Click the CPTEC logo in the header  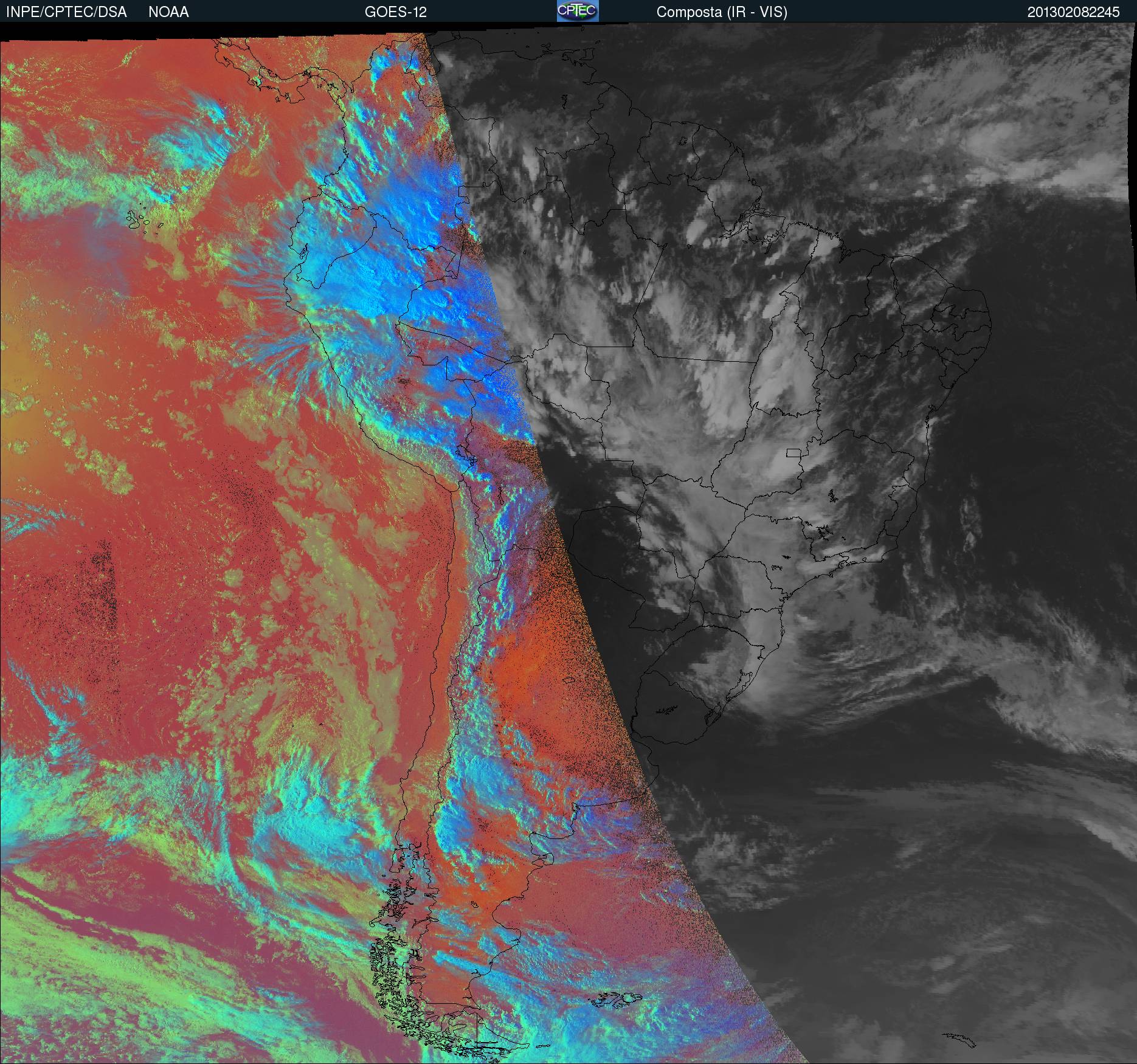[x=578, y=11]
